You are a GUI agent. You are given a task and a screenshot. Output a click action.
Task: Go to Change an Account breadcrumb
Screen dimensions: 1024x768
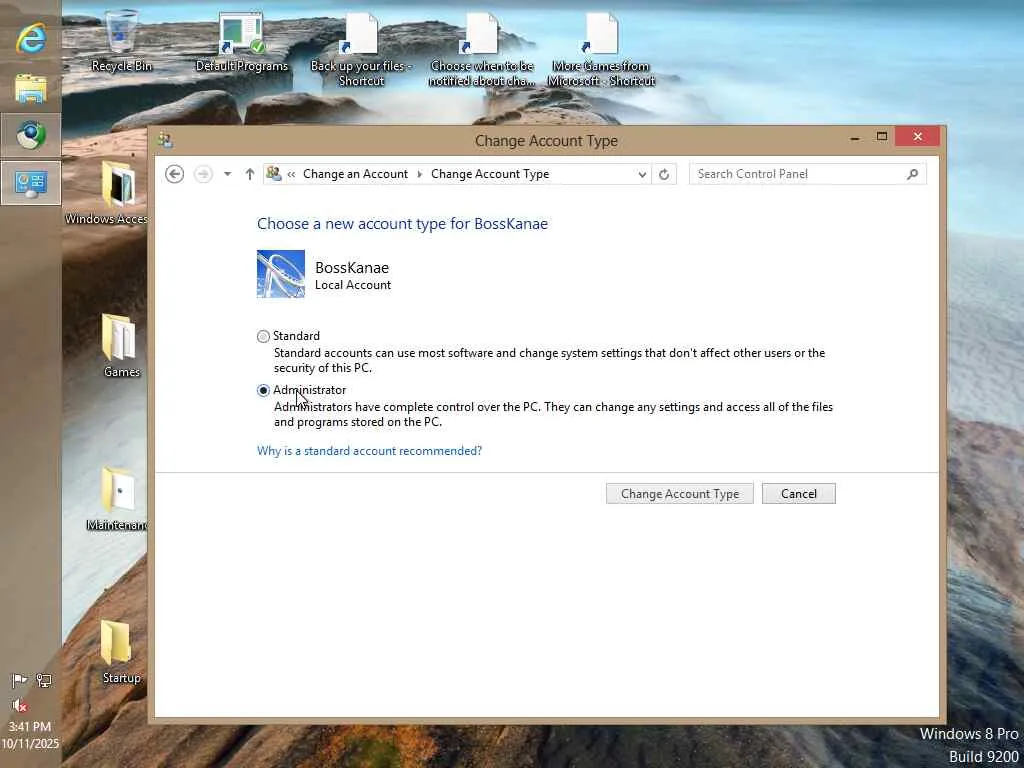pos(355,174)
